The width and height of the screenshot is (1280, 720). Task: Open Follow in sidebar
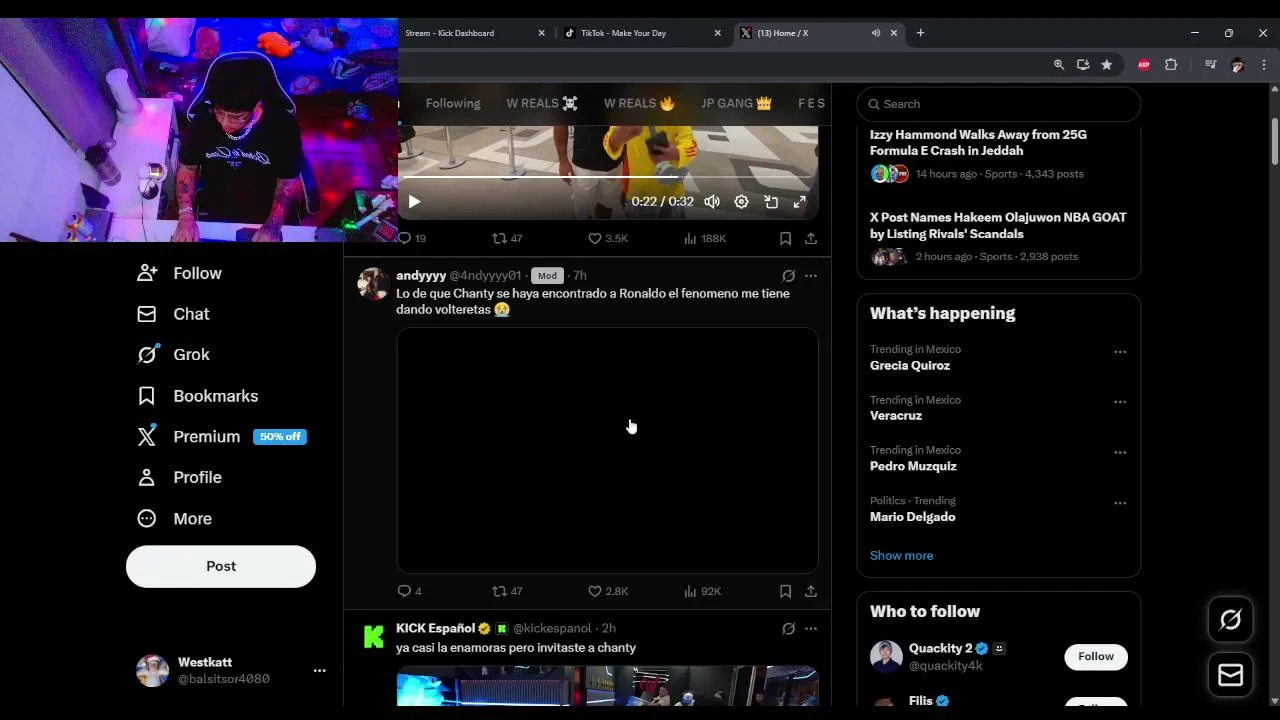click(180, 273)
